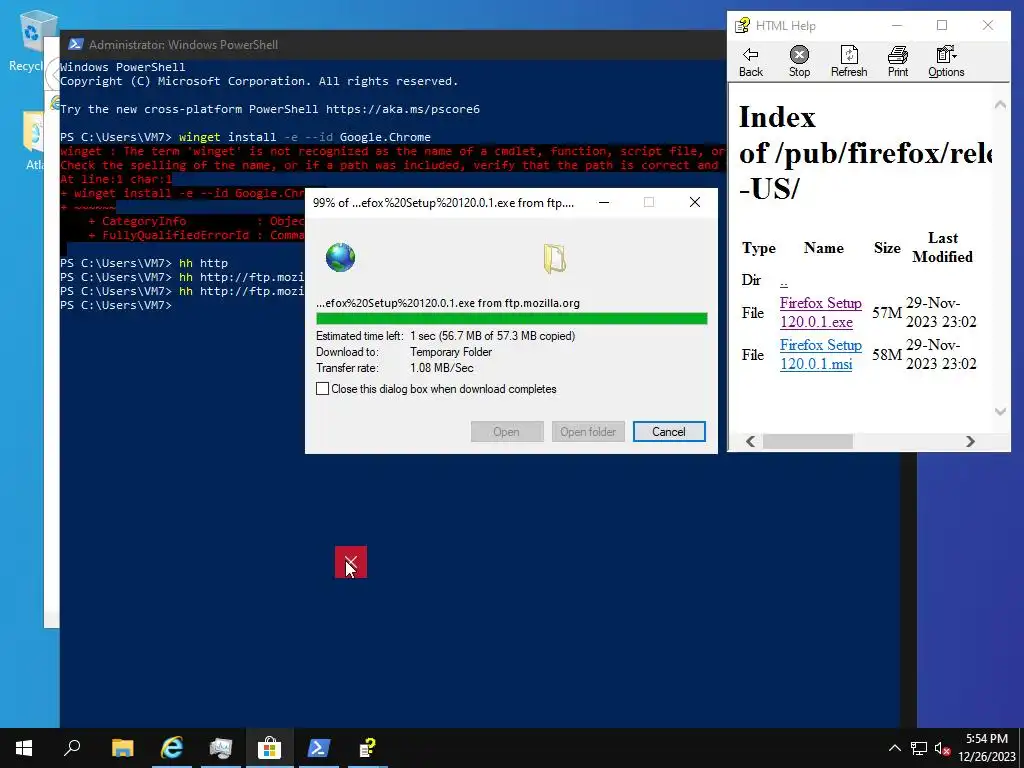The image size is (1024, 768).
Task: Click the grayed Open button in download dialog
Action: point(506,432)
